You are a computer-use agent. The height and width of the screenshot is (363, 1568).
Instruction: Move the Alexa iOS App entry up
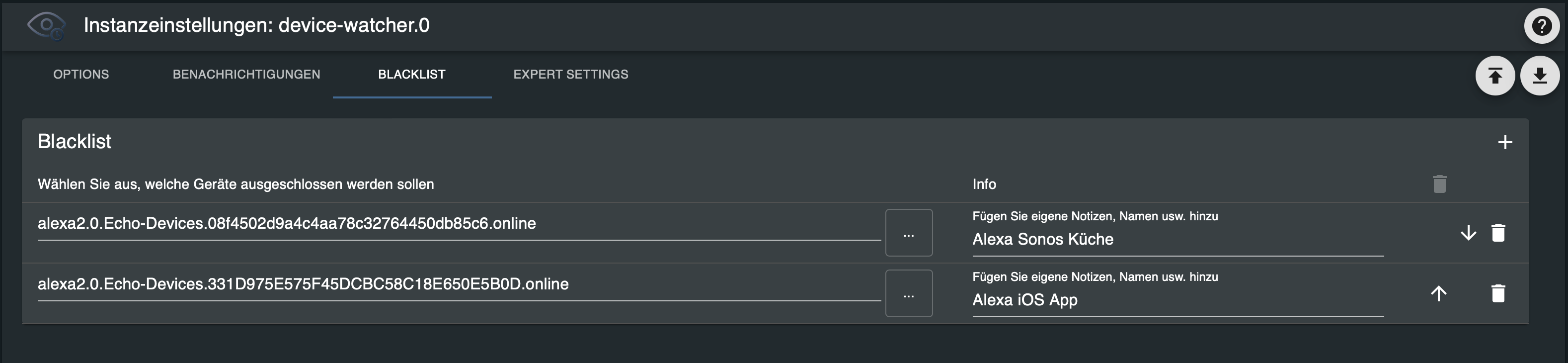[x=1438, y=293]
